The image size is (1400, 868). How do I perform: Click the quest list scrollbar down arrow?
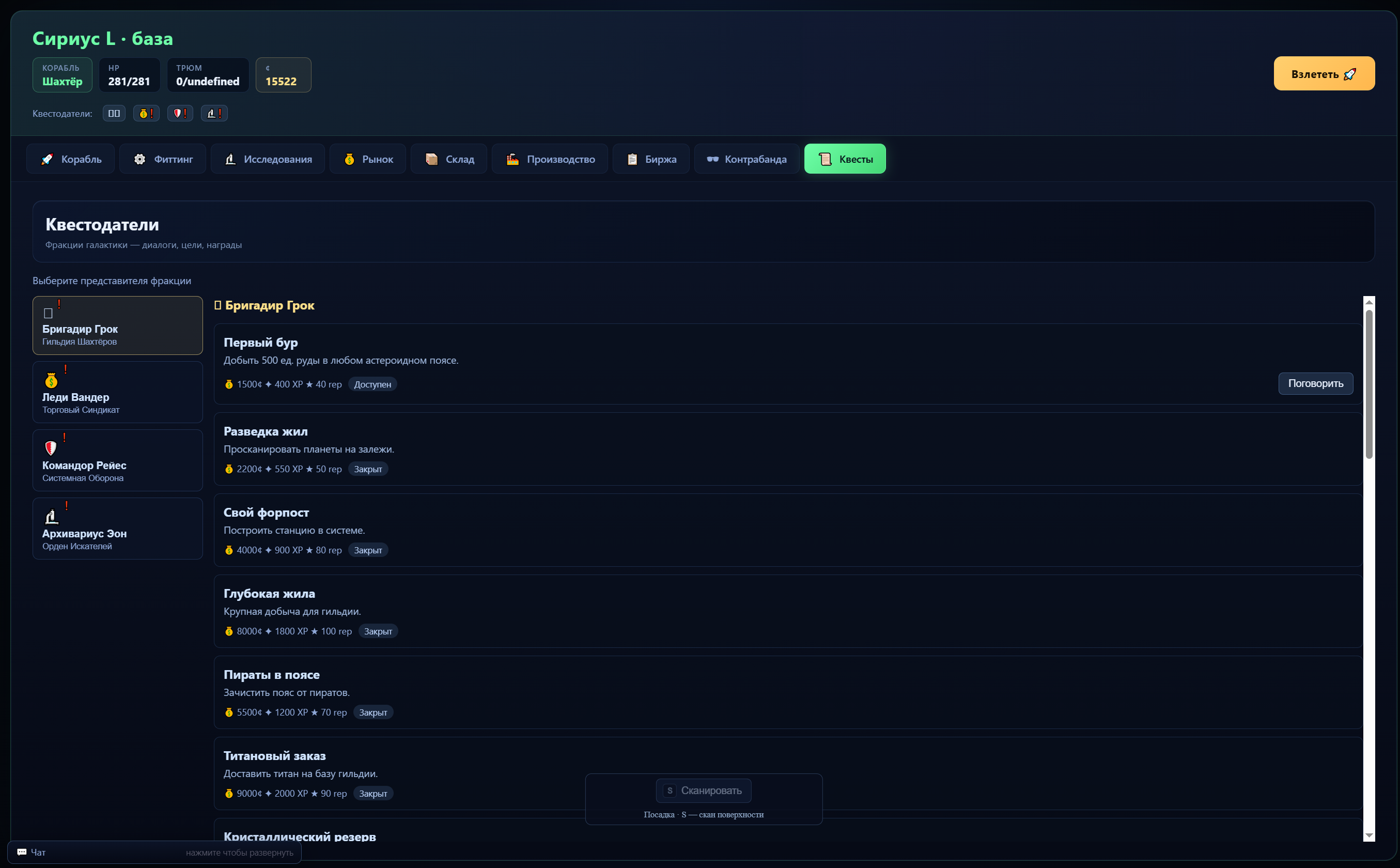1369,836
